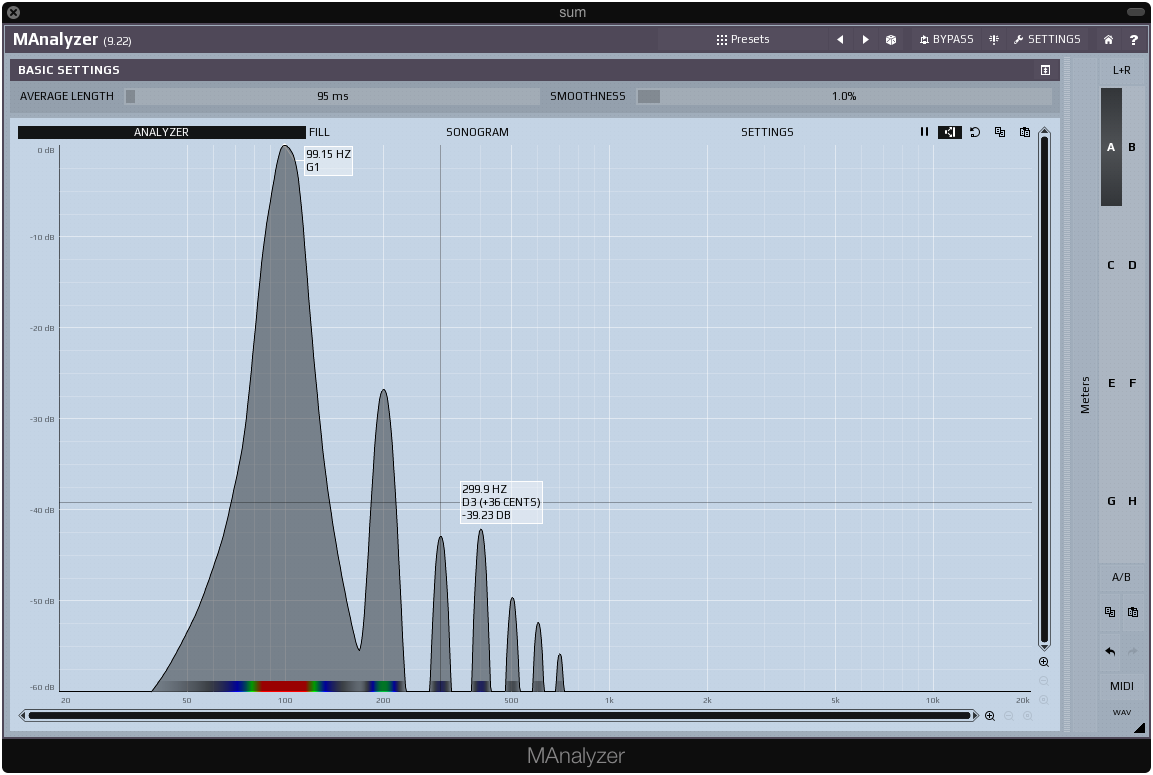This screenshot has height=775, width=1153.
Task: Select preset slot B
Action: (x=1132, y=147)
